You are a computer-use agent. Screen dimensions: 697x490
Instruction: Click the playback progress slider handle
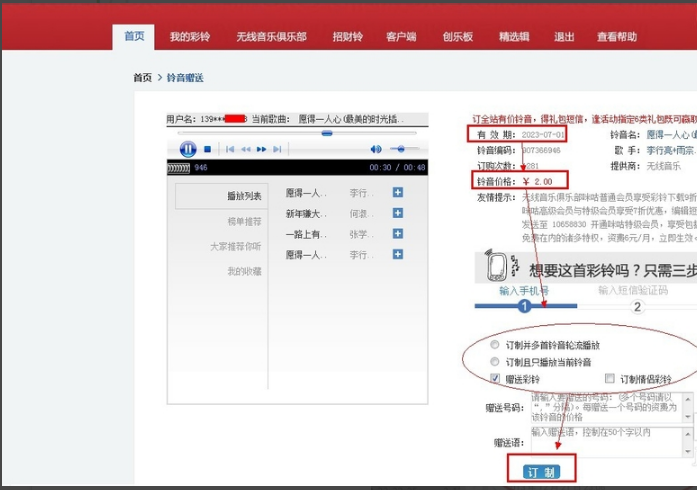tap(327, 133)
